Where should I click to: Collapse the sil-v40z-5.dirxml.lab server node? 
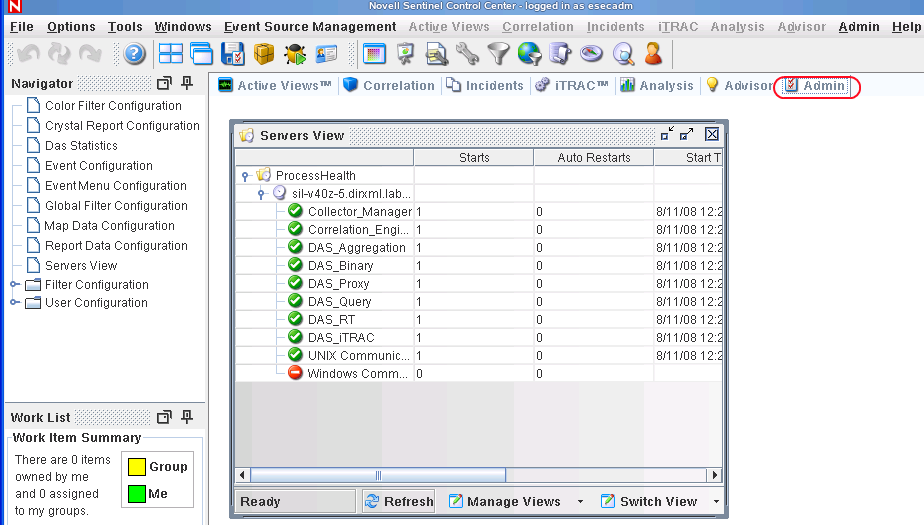tap(261, 193)
